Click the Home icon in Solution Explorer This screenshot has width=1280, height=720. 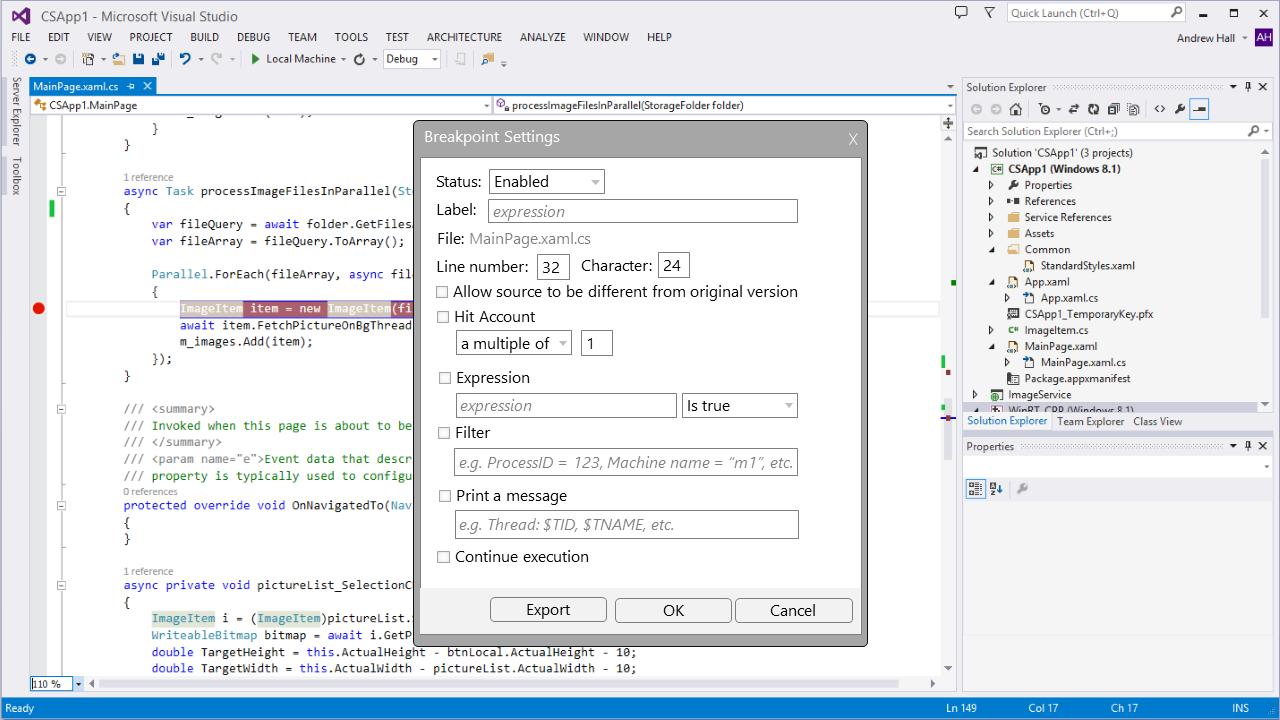pyautogui.click(x=1016, y=109)
